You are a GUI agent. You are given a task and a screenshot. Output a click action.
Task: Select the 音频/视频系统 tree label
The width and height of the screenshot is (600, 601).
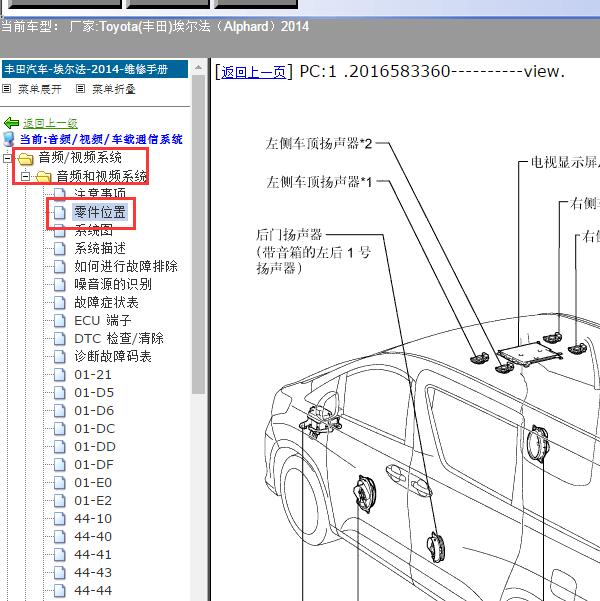coord(80,157)
